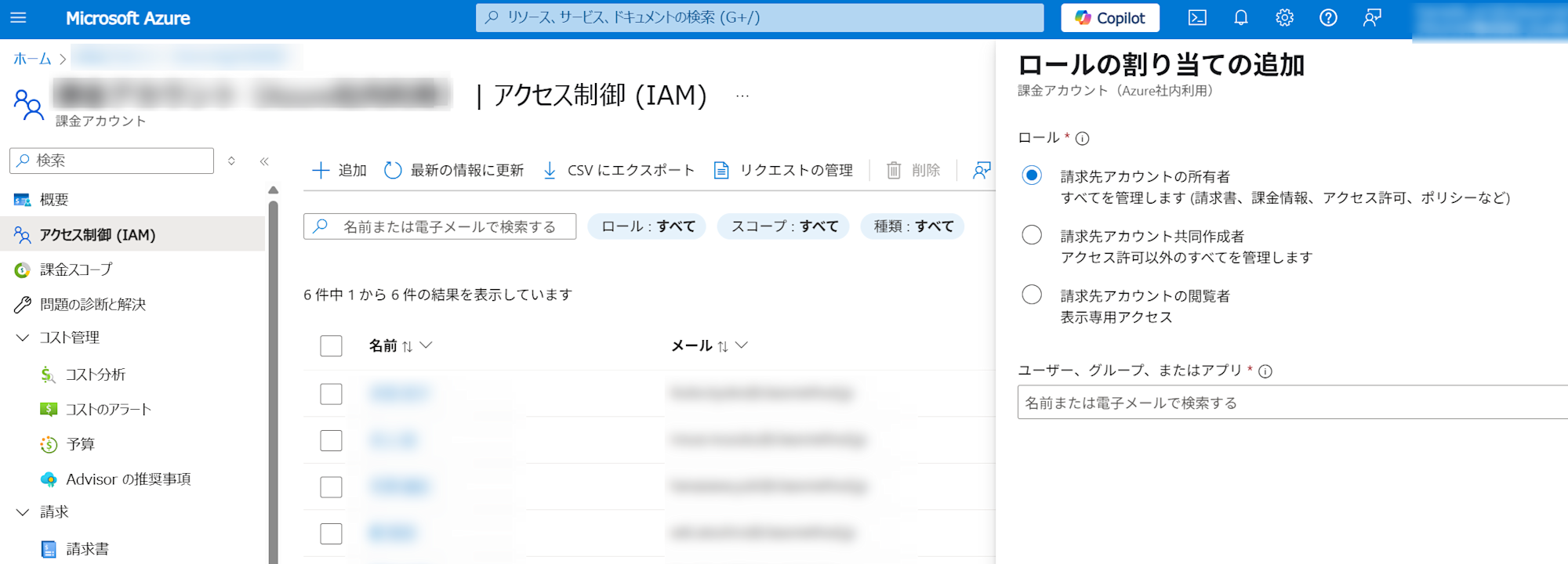1568x564 pixels.
Task: Open the ロール : すべて filter
Action: (x=648, y=226)
